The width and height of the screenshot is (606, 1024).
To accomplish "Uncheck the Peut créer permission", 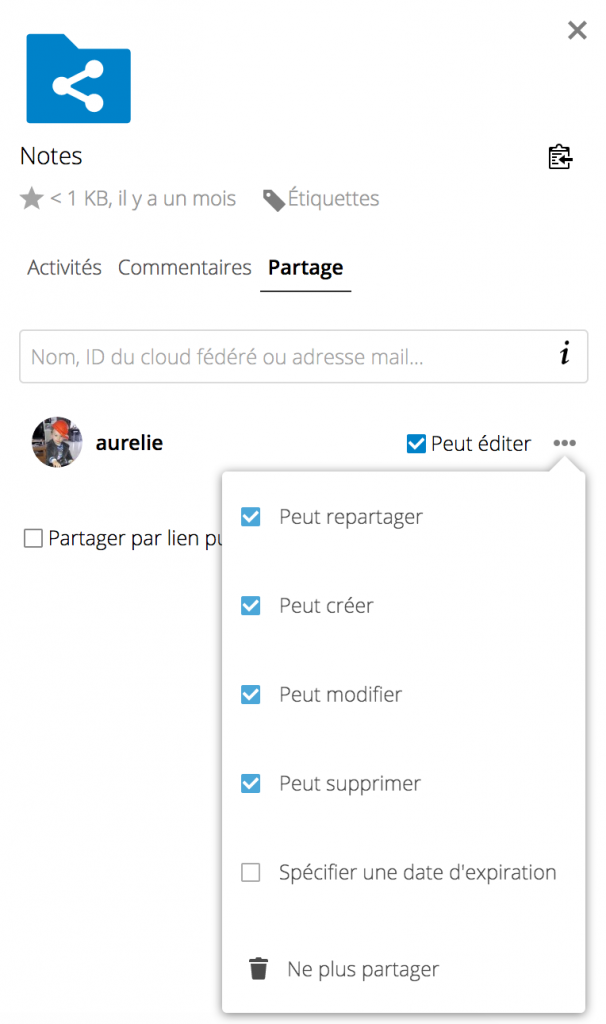I will point(250,605).
